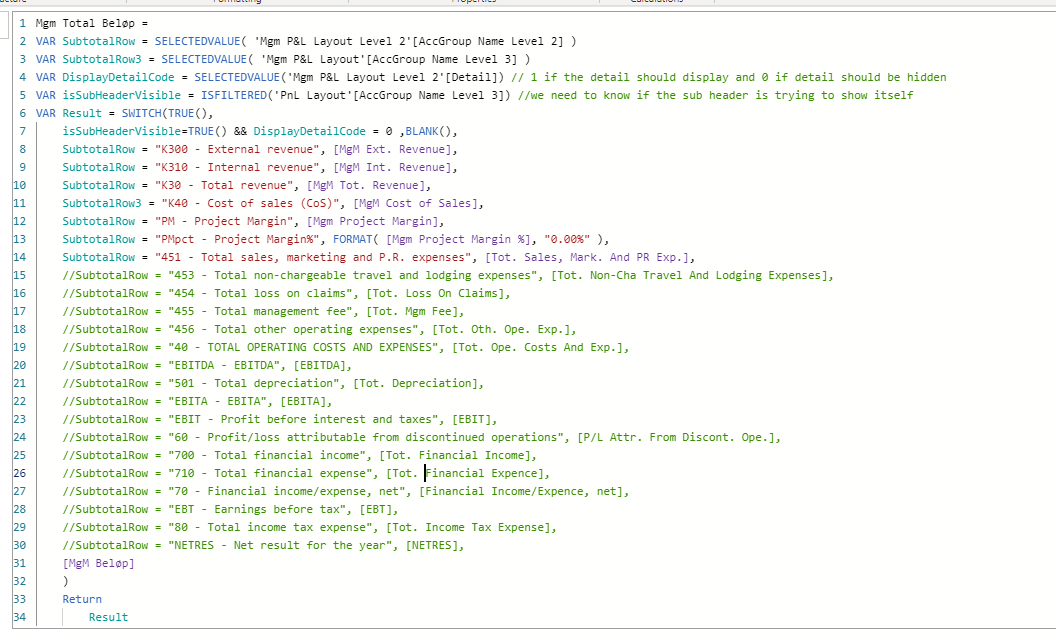The width and height of the screenshot is (1056, 631).
Task: Click the SWITCH function on line 6
Action: (141, 113)
